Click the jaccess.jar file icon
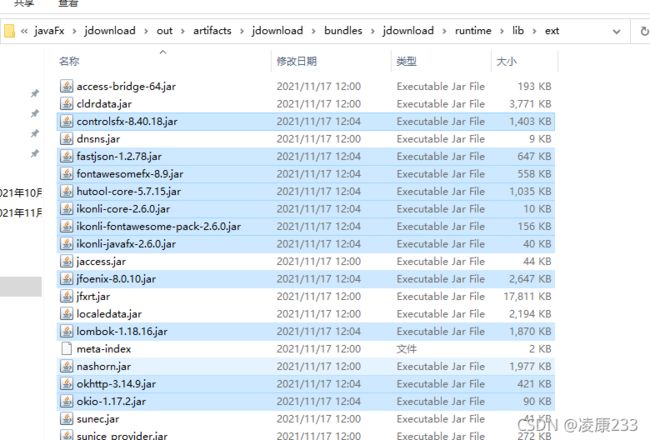The height and width of the screenshot is (440, 650). click(66, 261)
